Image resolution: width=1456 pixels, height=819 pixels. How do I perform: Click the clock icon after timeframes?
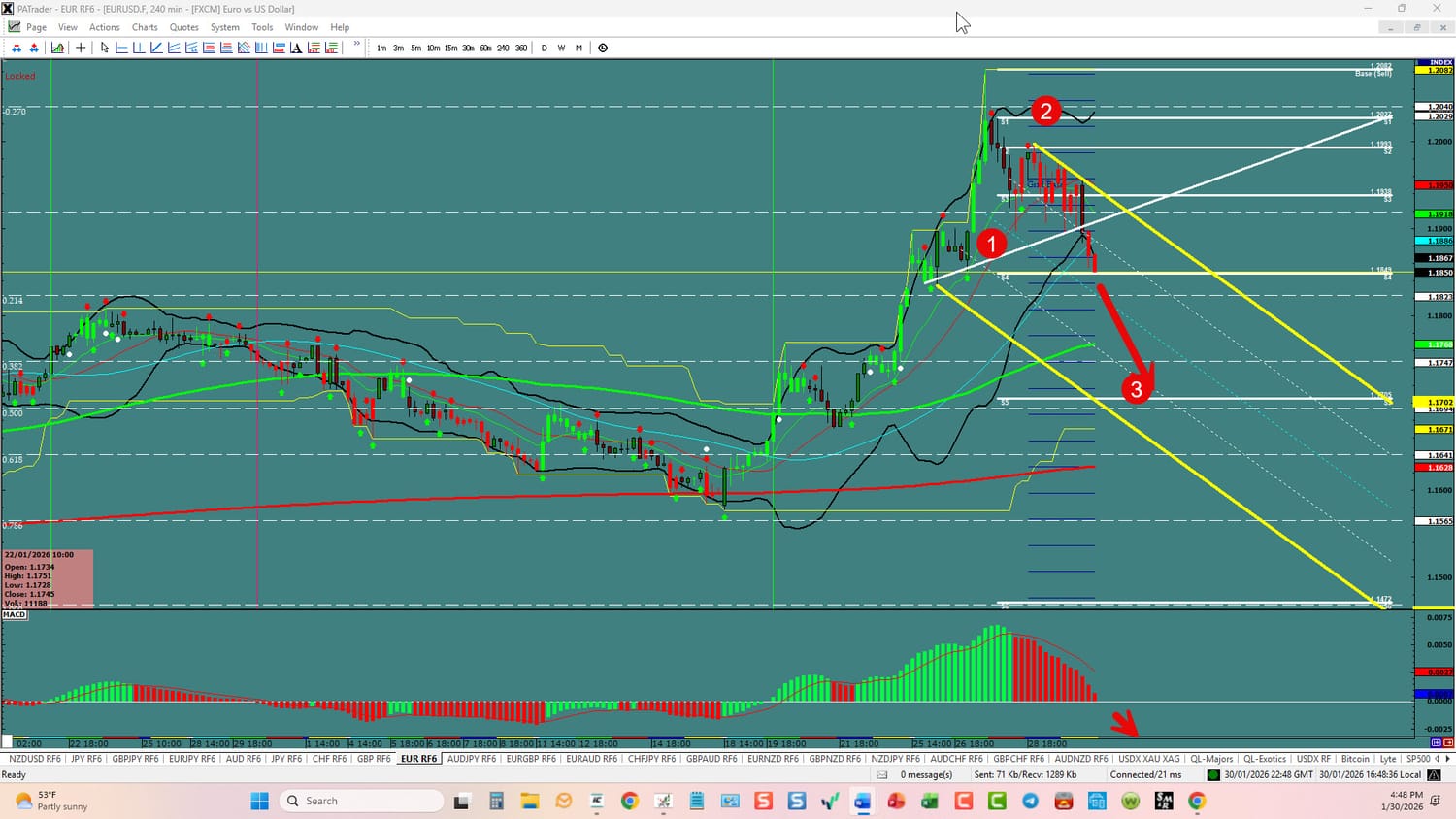[603, 48]
